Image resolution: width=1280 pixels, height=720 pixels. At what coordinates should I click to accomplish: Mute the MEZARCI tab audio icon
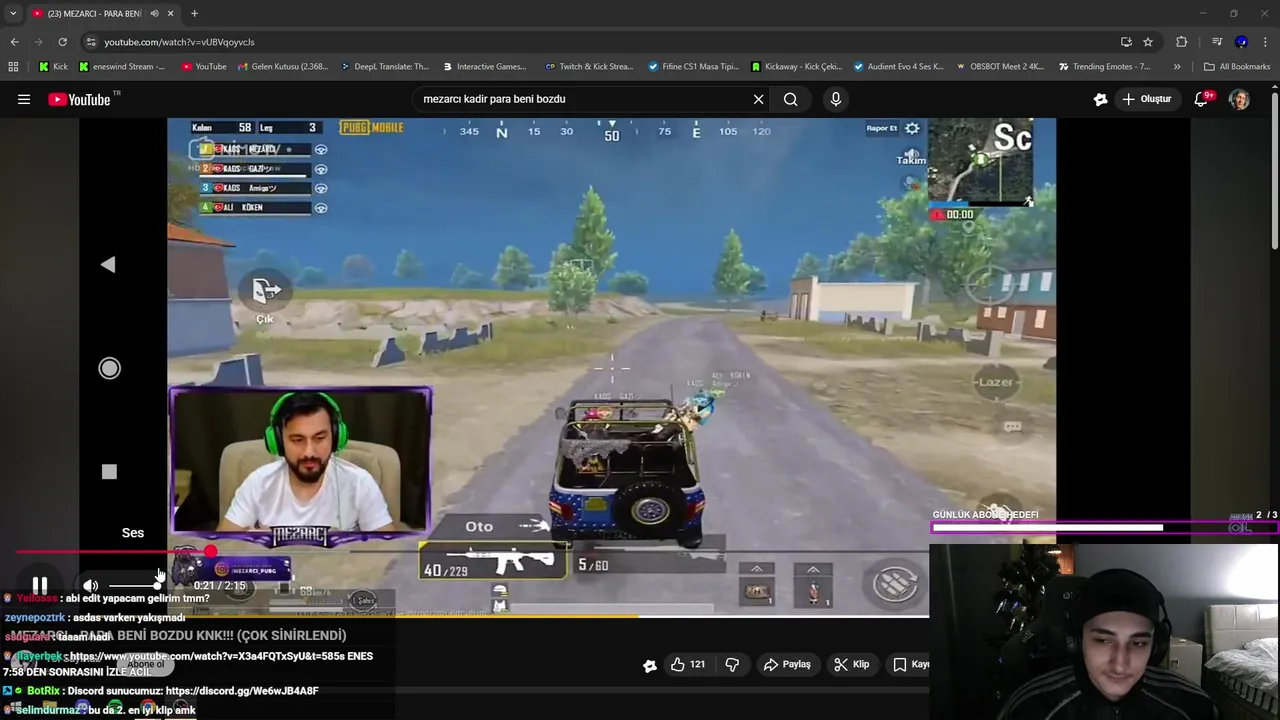click(x=154, y=13)
